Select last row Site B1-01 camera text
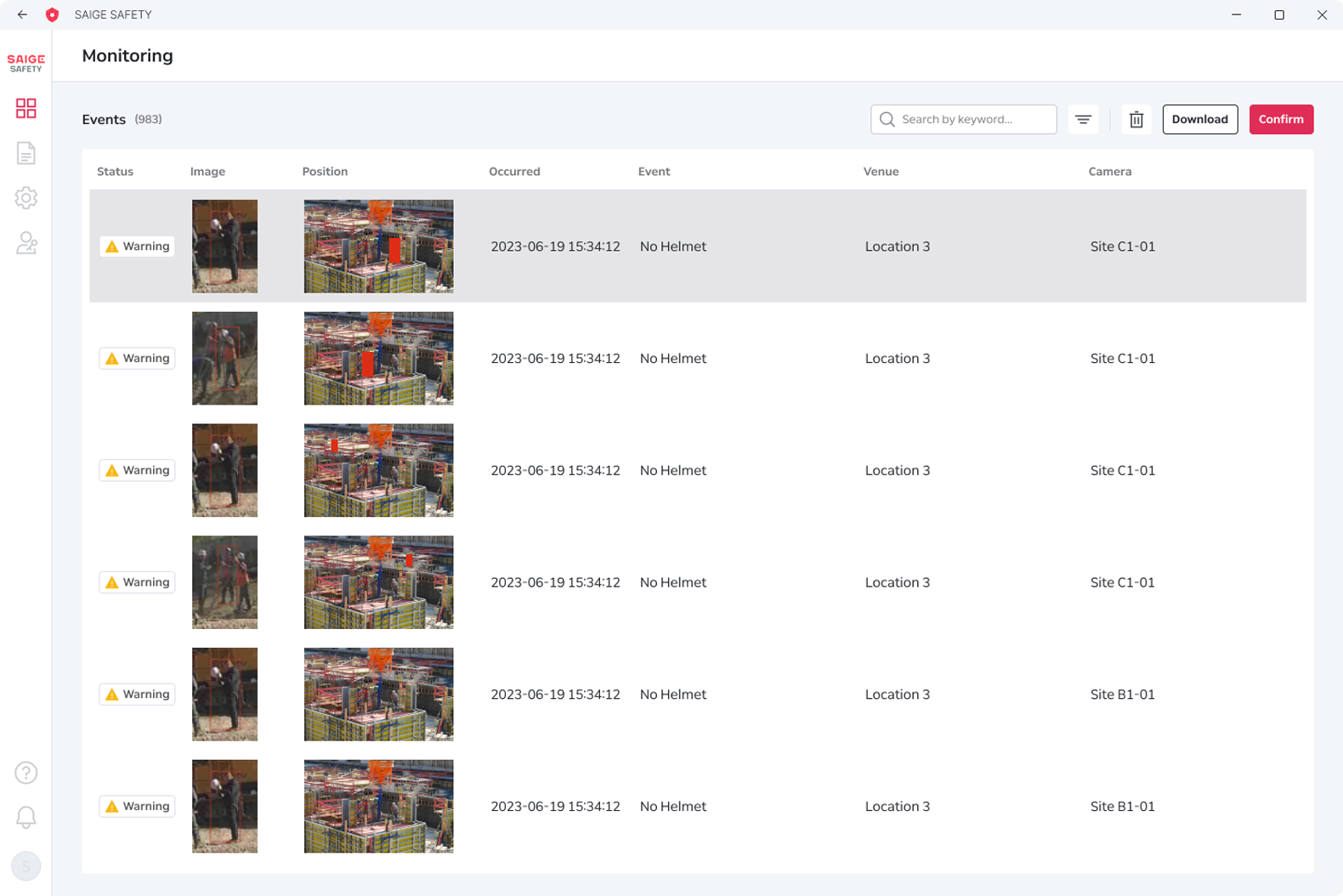This screenshot has height=896, width=1343. tap(1122, 806)
